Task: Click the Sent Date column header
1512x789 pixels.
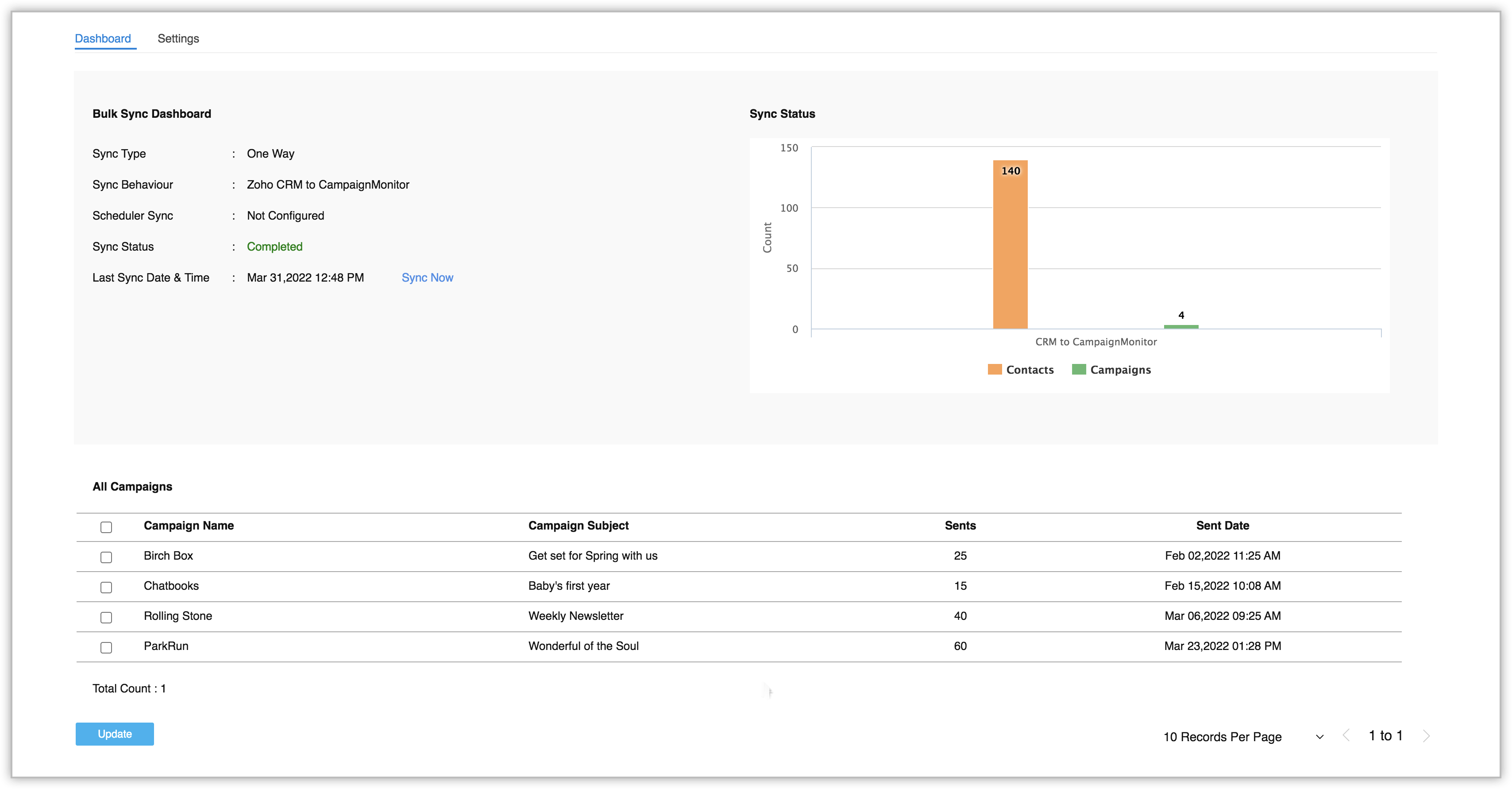Action: tap(1222, 526)
